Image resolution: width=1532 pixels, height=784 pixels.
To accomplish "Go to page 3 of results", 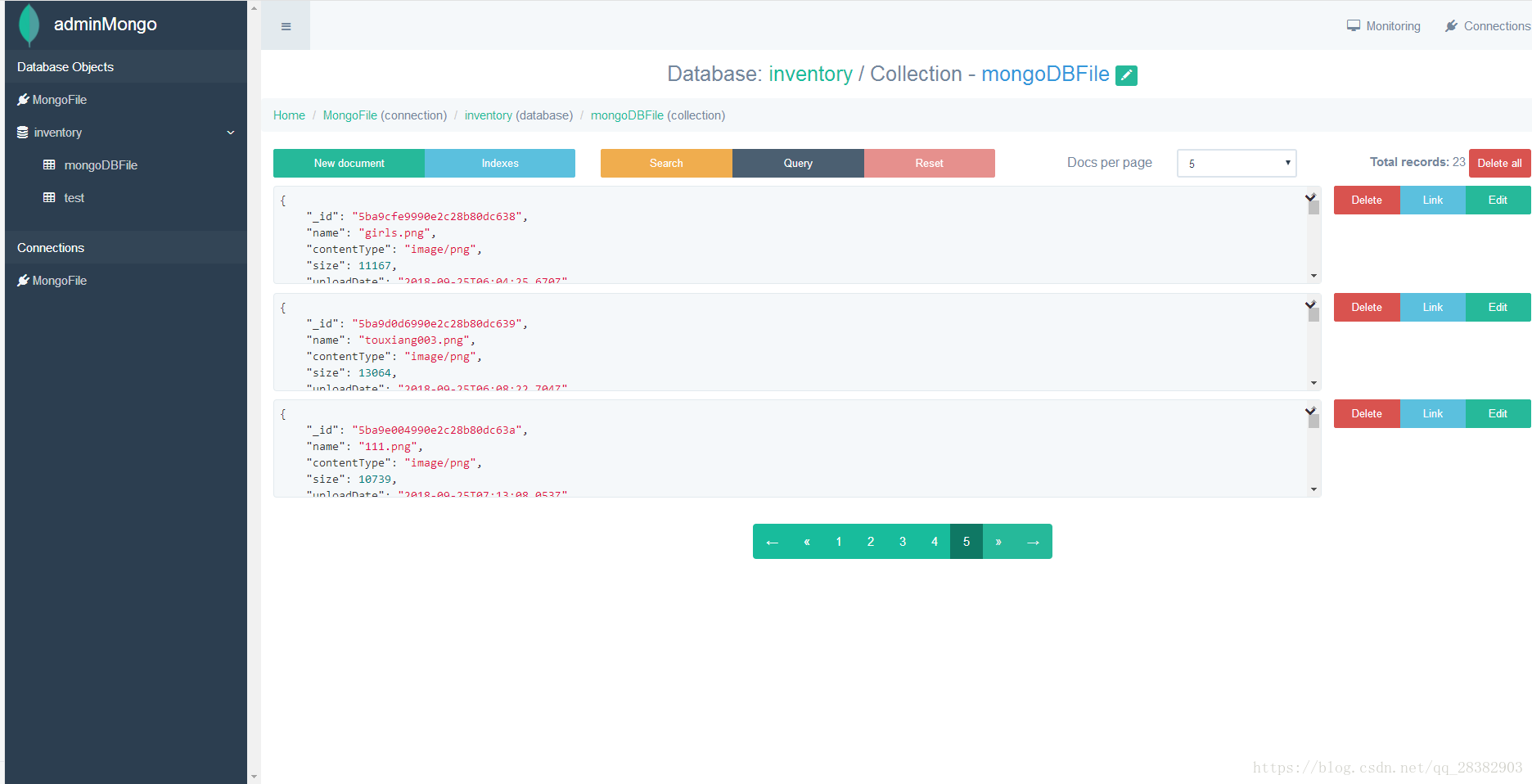I will pyautogui.click(x=903, y=542).
